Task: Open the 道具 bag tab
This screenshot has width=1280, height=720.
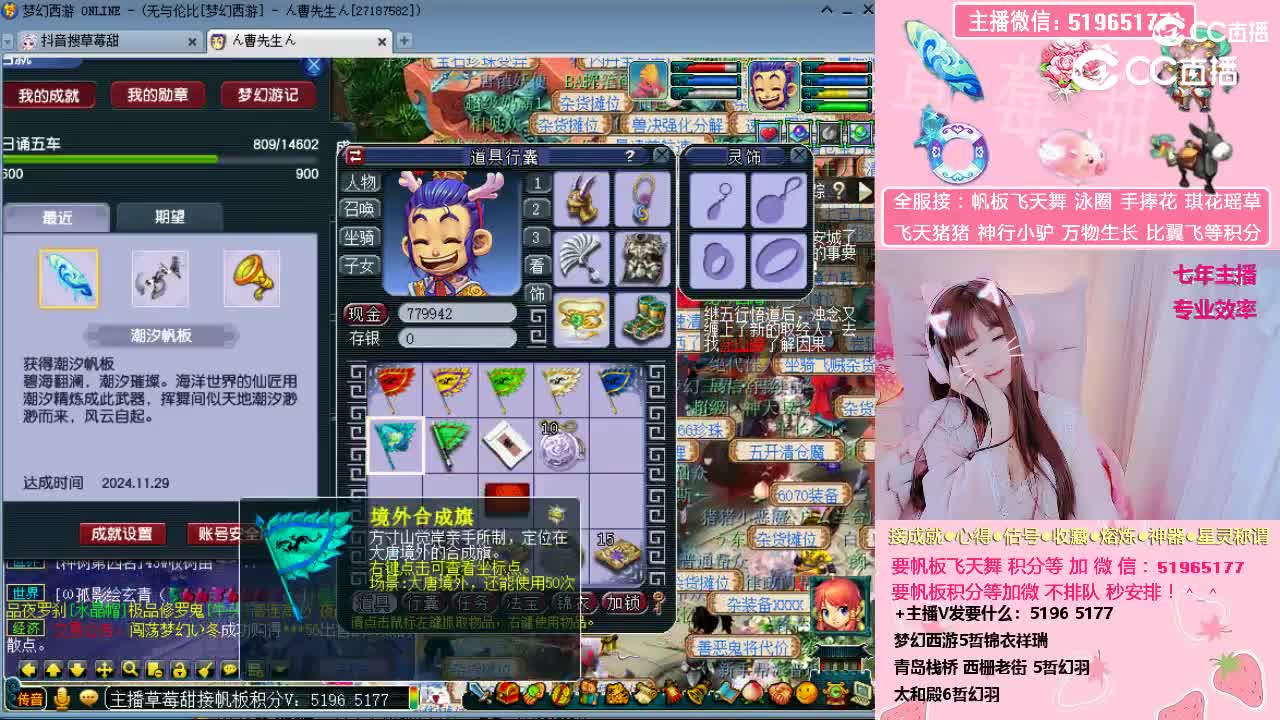Action: (x=374, y=602)
